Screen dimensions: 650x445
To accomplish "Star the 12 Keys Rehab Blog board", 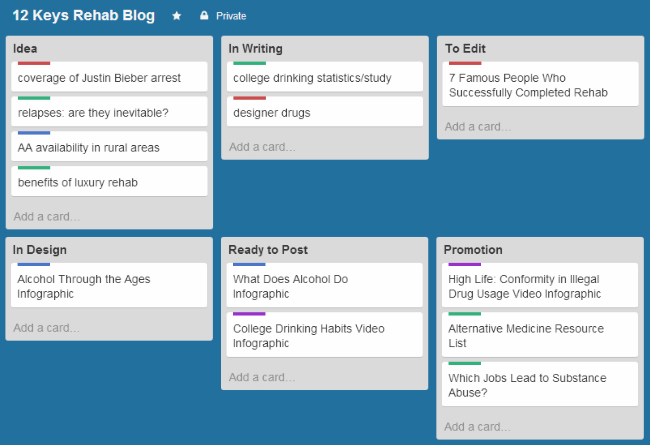I will [177, 16].
